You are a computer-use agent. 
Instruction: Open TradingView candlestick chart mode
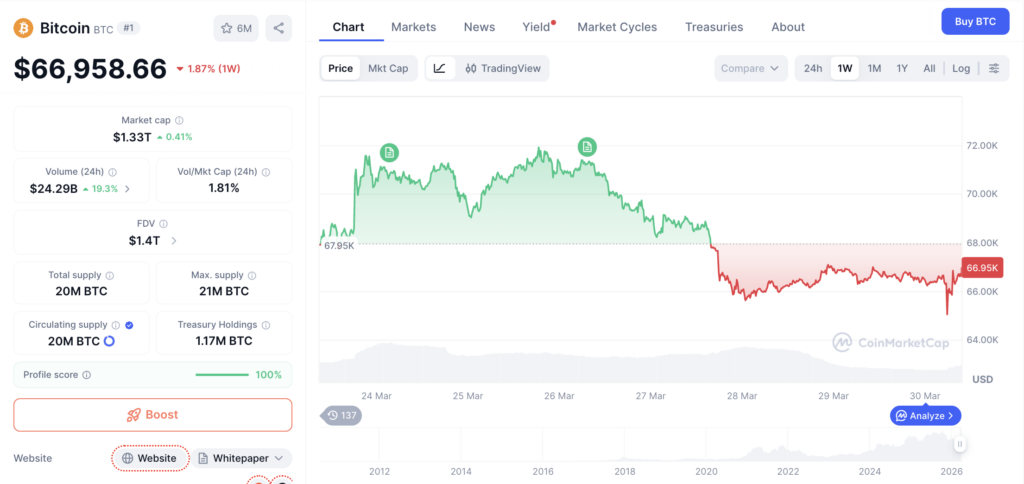(x=502, y=69)
